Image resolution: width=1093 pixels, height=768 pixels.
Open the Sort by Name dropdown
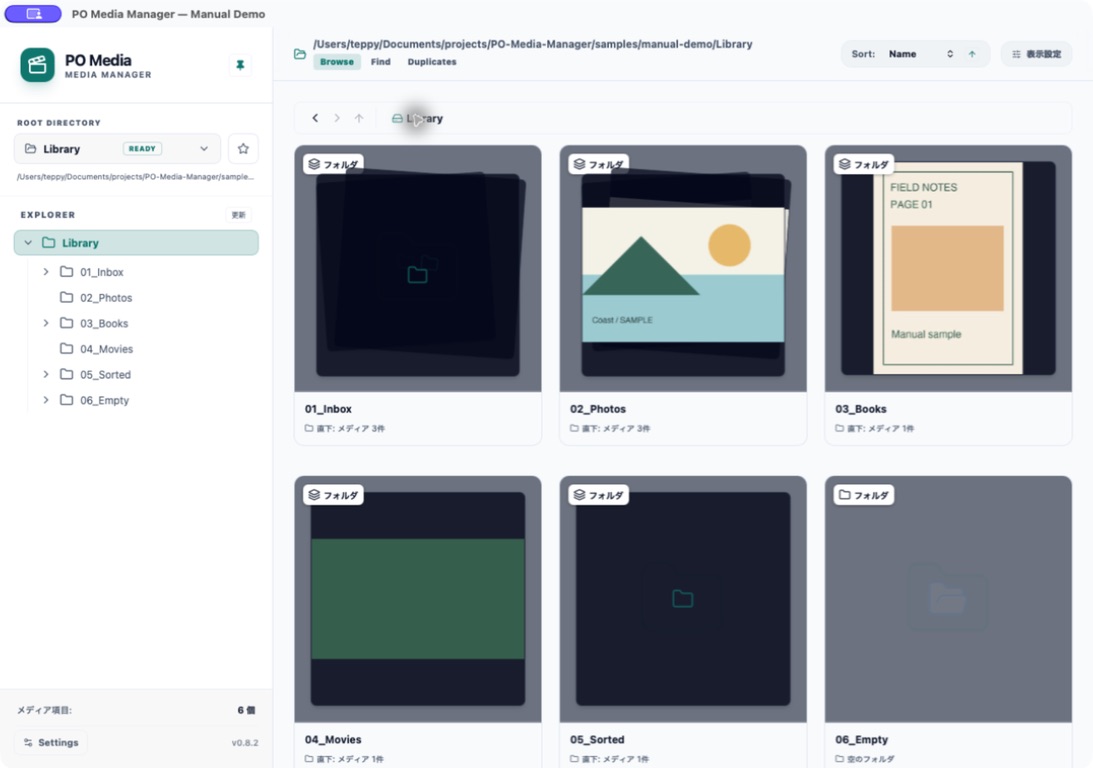coord(920,54)
